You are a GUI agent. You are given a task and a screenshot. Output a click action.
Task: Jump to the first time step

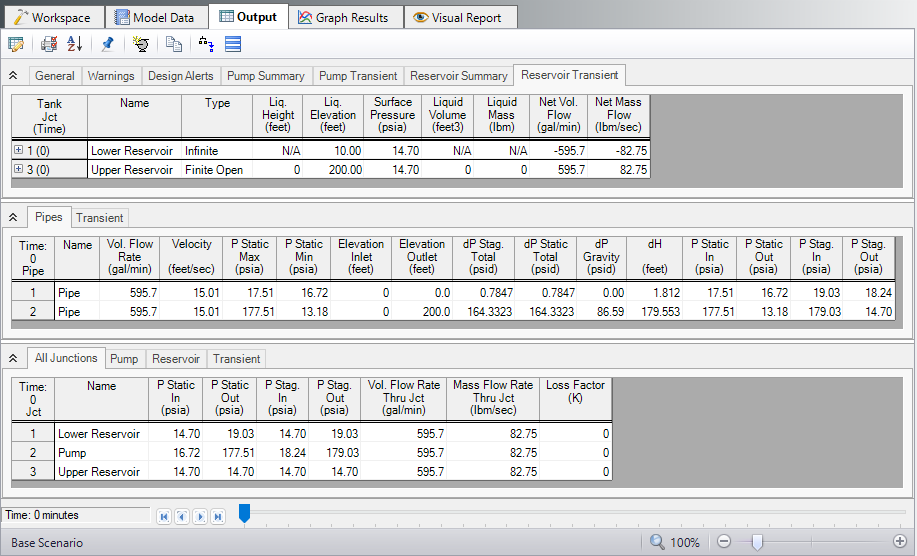164,516
